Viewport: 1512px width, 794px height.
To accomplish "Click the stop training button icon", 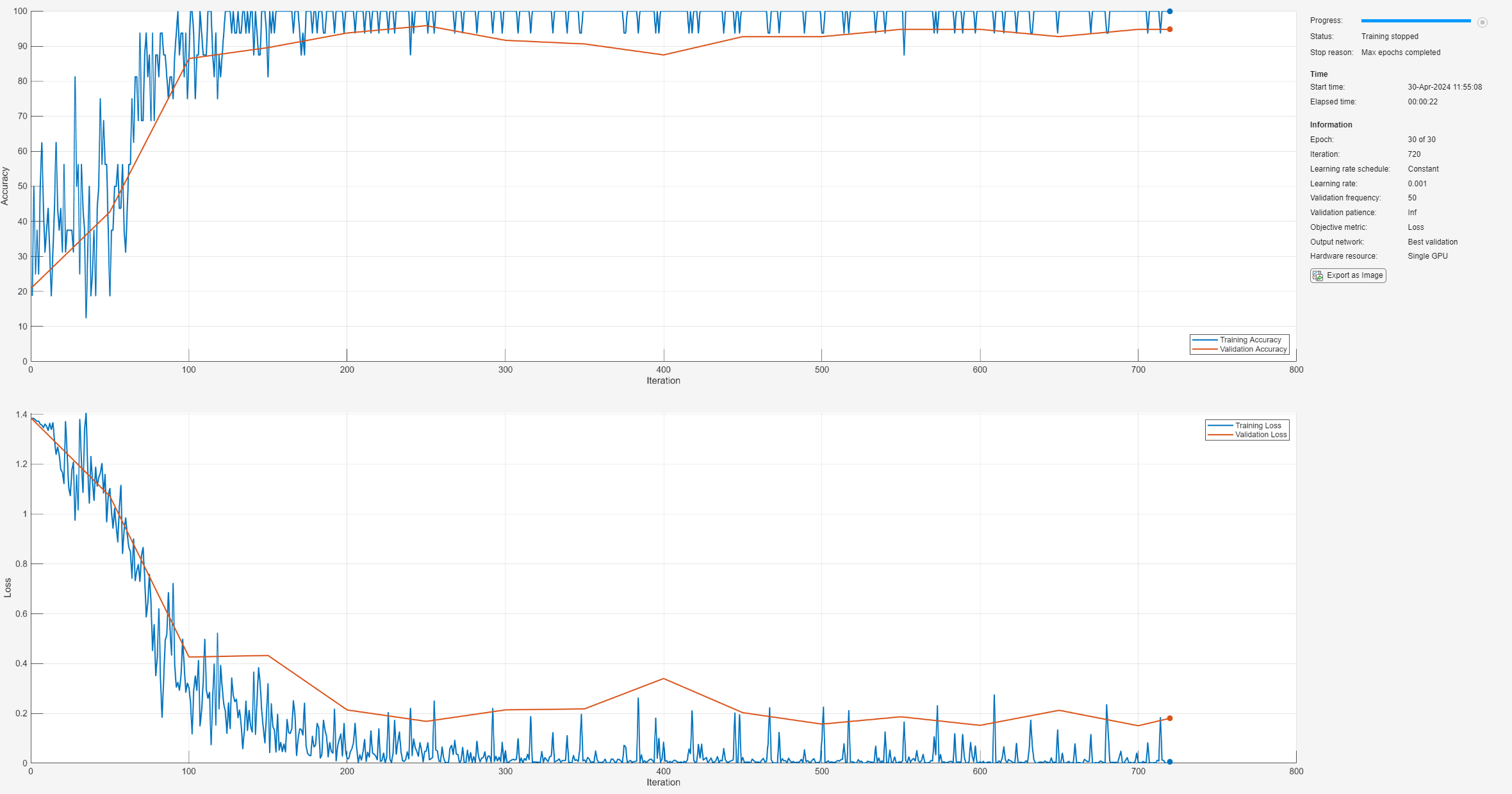I will click(x=1482, y=22).
